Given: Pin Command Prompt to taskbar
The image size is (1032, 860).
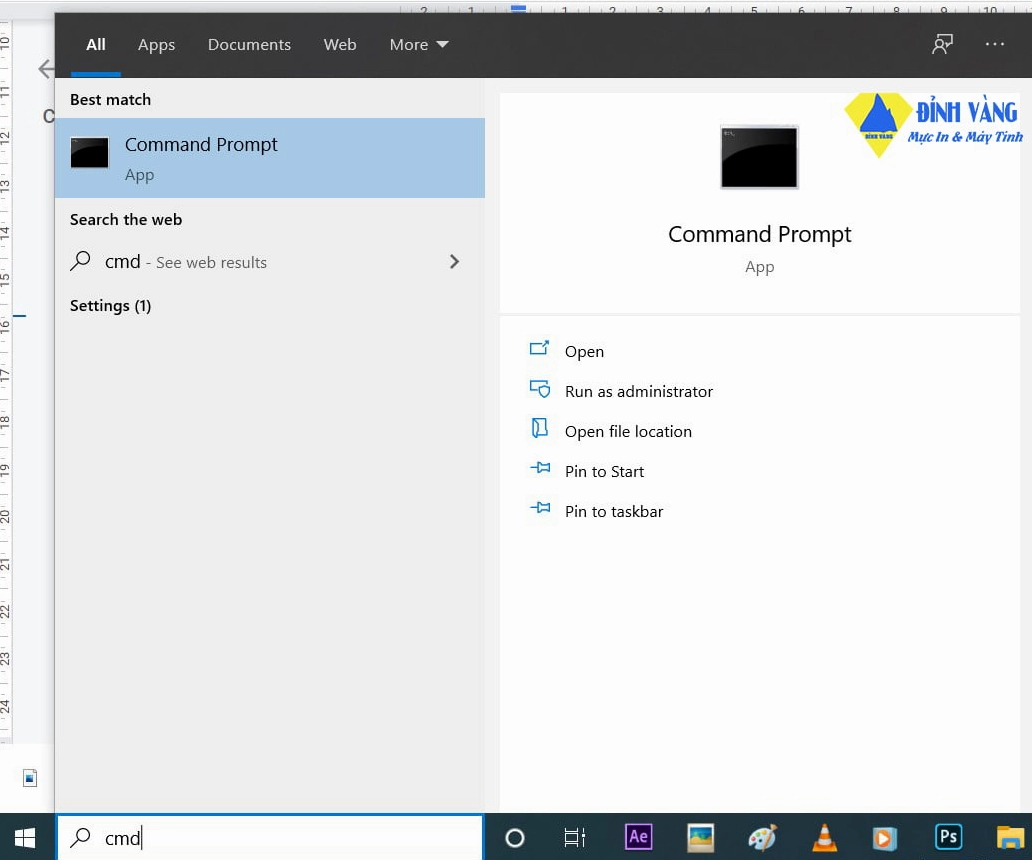Looking at the screenshot, I should pyautogui.click(x=614, y=511).
